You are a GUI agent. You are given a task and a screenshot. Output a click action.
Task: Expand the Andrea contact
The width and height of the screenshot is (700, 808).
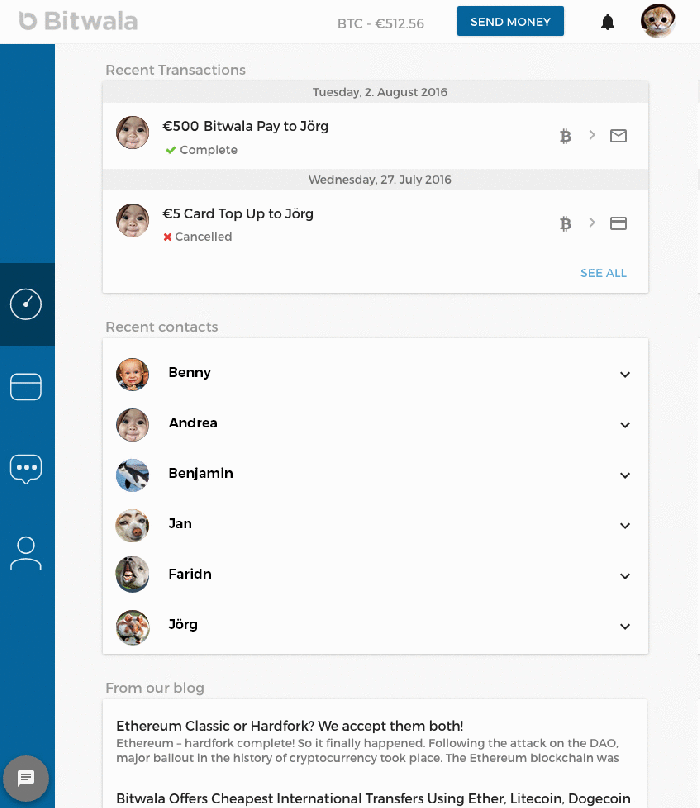[625, 425]
